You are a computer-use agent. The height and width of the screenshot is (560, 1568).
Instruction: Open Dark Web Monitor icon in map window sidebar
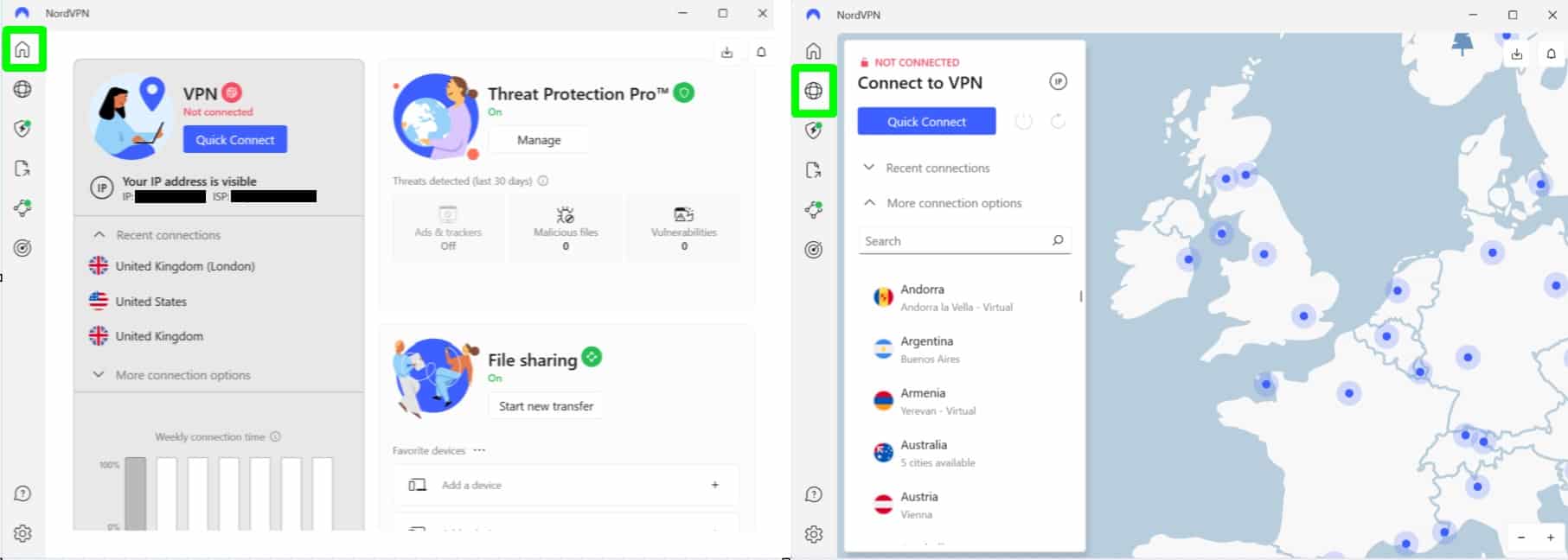(813, 250)
